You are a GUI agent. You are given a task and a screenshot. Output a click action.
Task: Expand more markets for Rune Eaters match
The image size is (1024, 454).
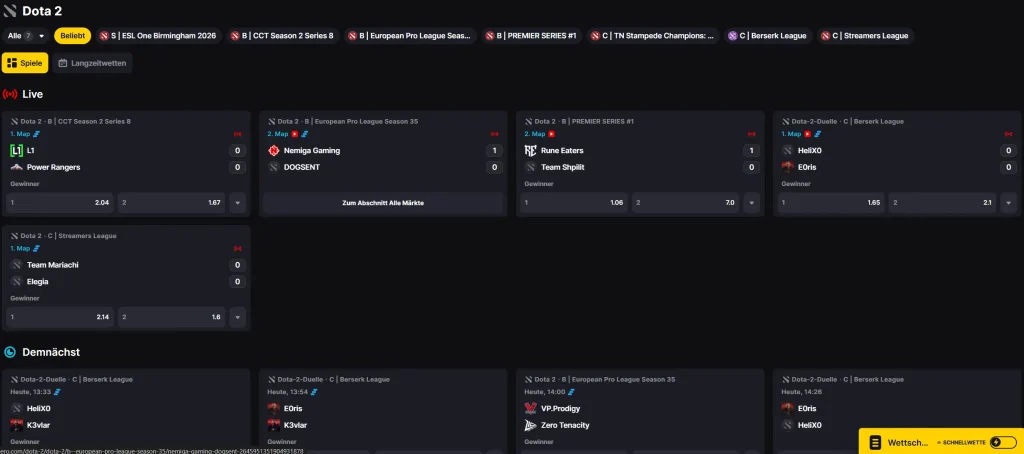click(x=752, y=202)
